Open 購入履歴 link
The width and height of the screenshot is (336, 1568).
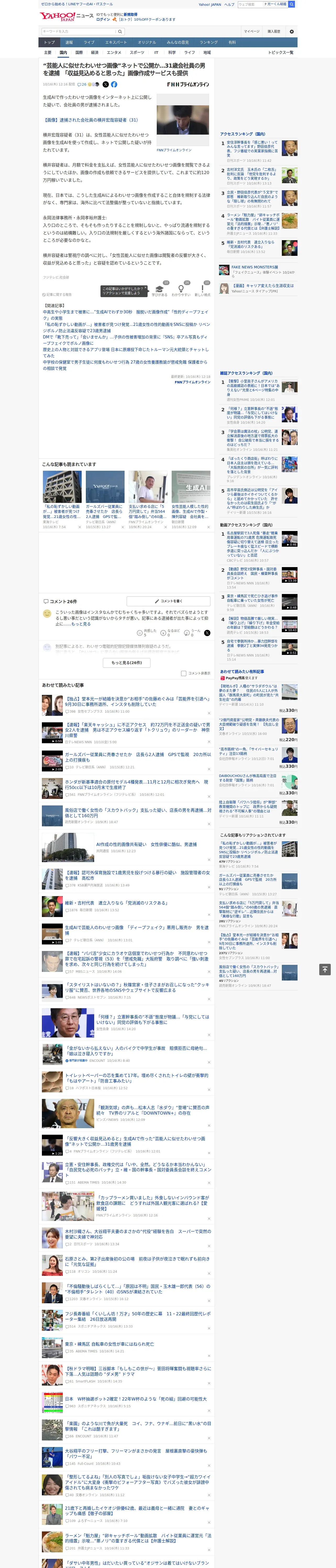click(x=274, y=31)
